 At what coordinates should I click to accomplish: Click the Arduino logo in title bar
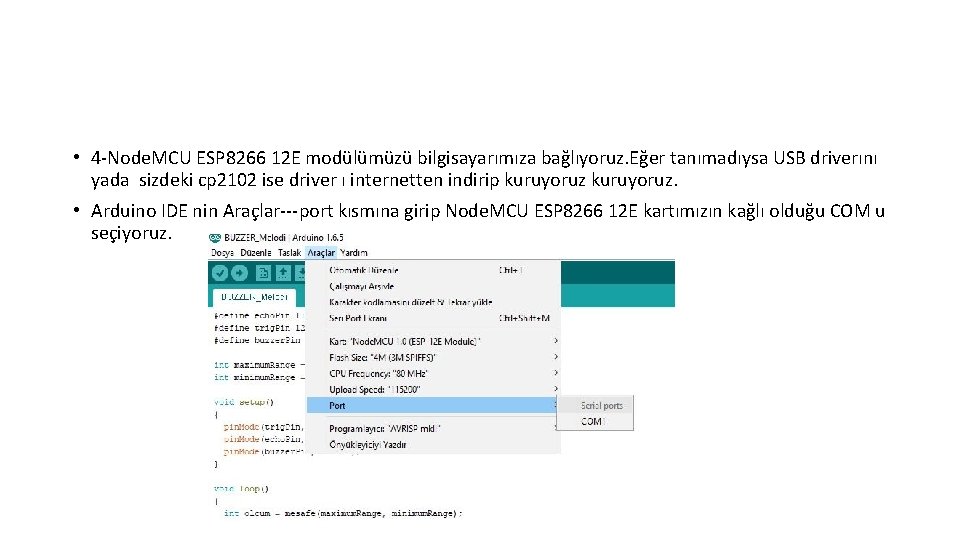pyautogui.click(x=215, y=238)
